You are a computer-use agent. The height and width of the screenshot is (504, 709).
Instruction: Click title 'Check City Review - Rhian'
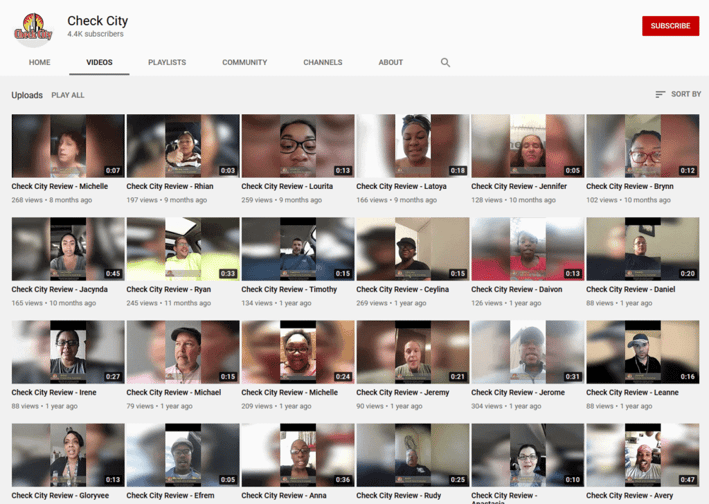click(170, 186)
